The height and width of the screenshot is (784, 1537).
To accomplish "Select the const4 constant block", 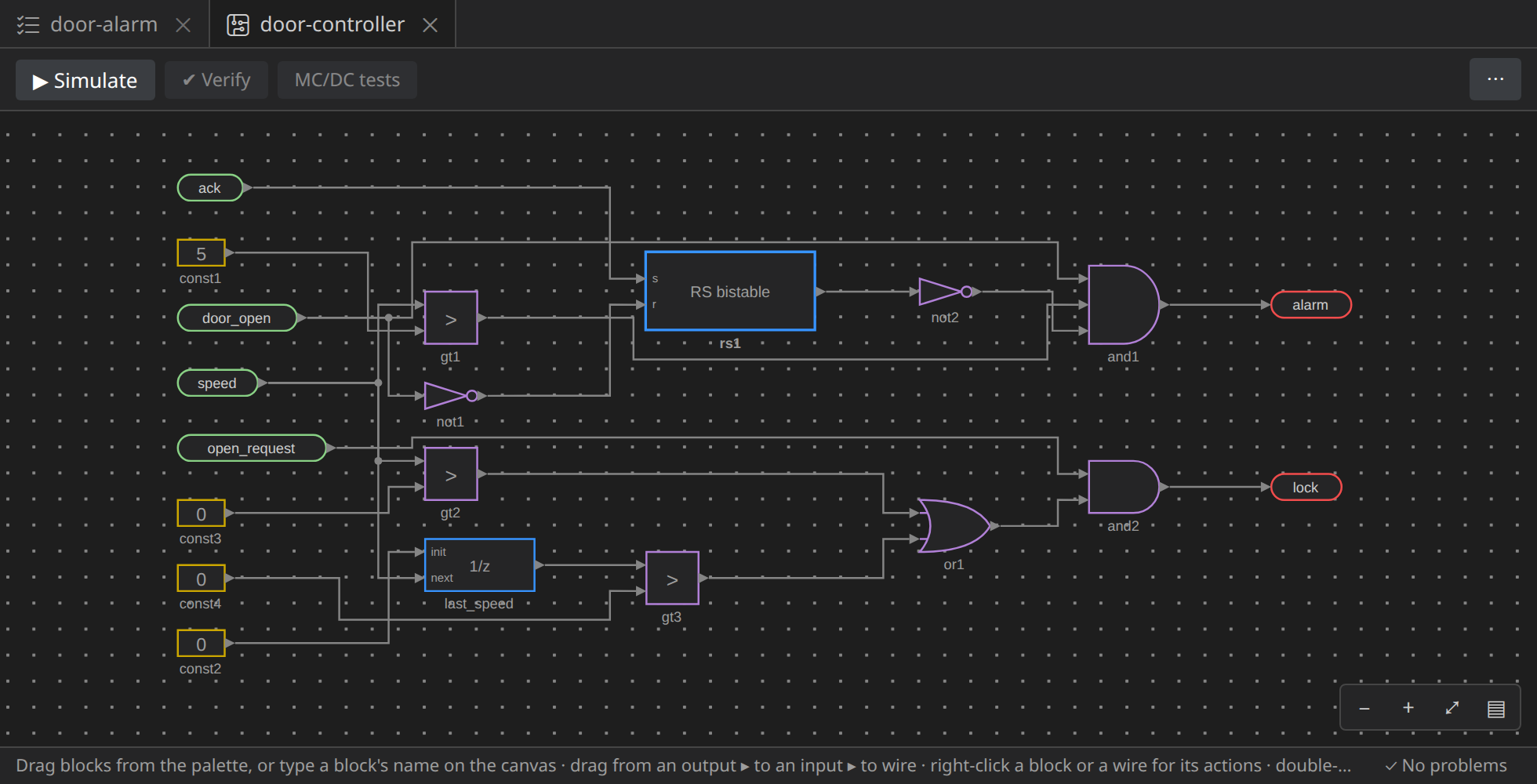I will [x=202, y=578].
